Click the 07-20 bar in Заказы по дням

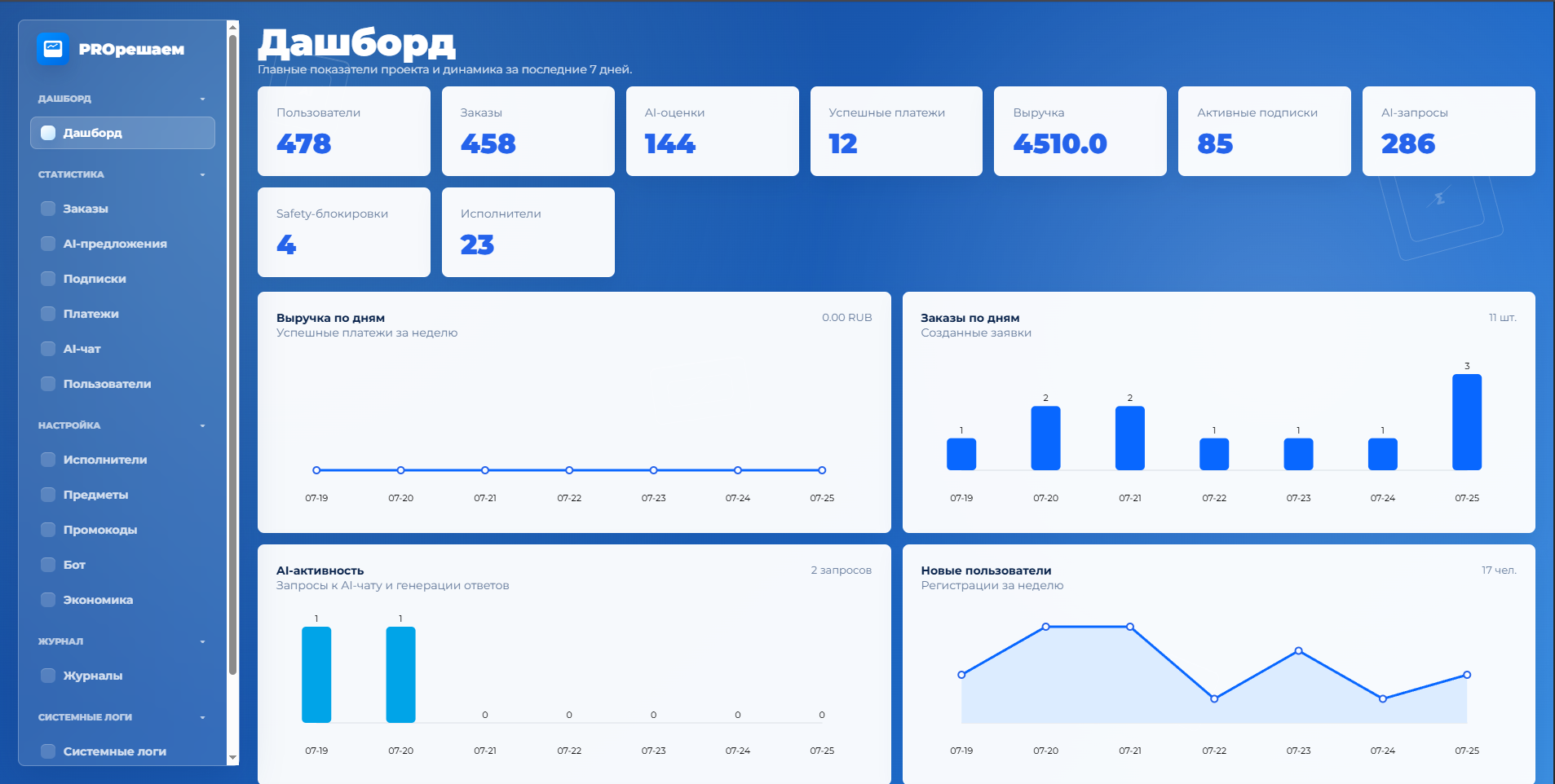click(1045, 438)
